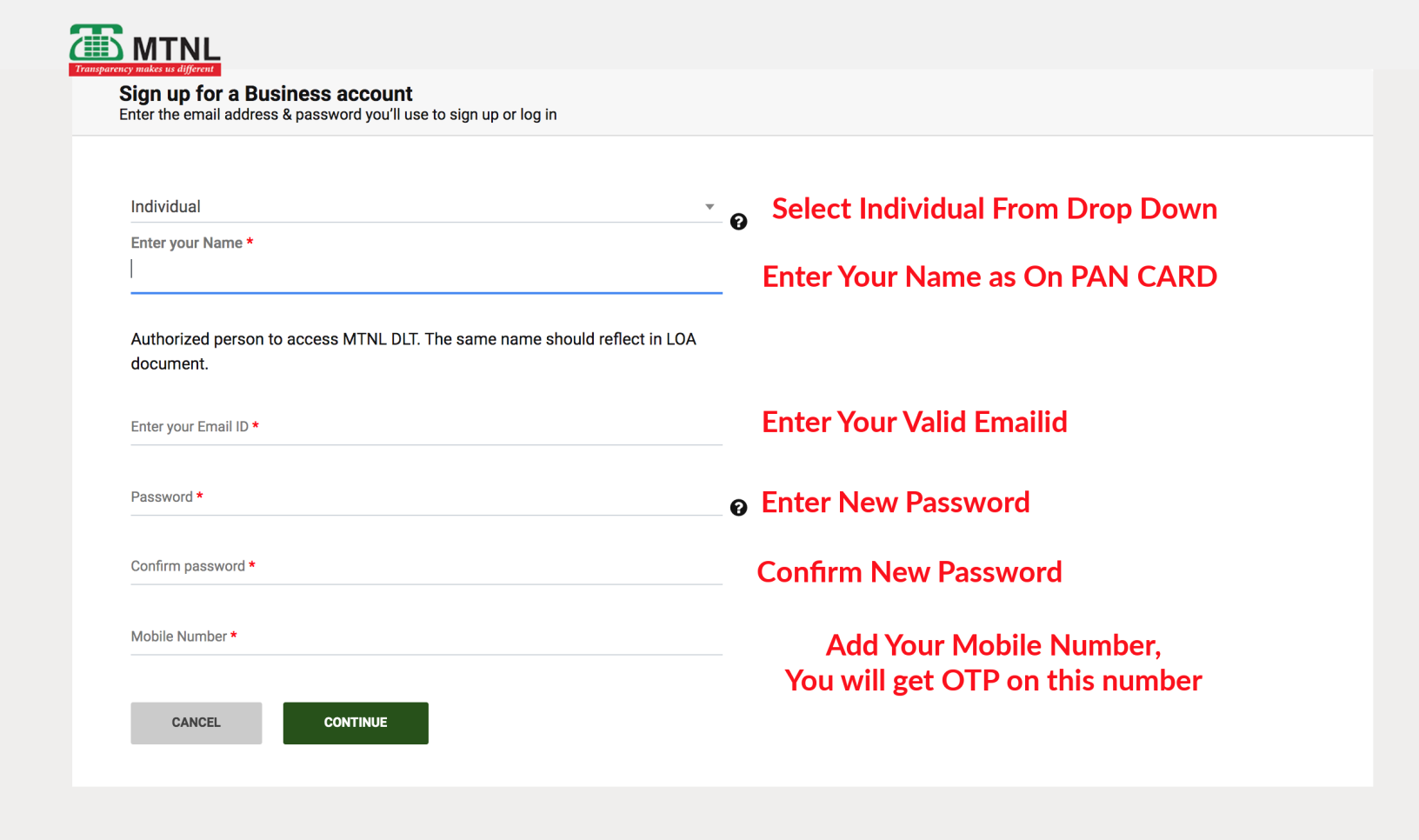Image resolution: width=1419 pixels, height=840 pixels.
Task: Click the CONTINUE button
Action: point(355,723)
